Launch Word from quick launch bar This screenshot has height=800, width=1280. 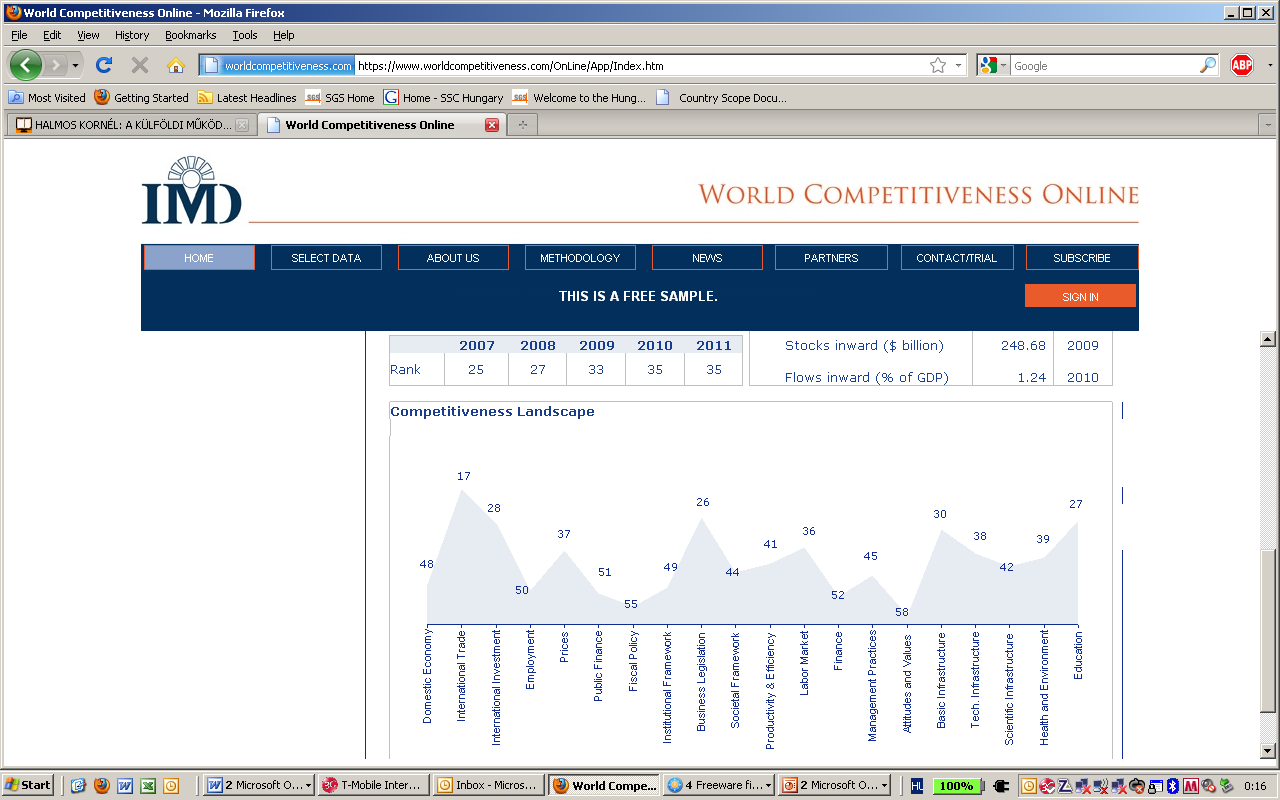coord(125,786)
